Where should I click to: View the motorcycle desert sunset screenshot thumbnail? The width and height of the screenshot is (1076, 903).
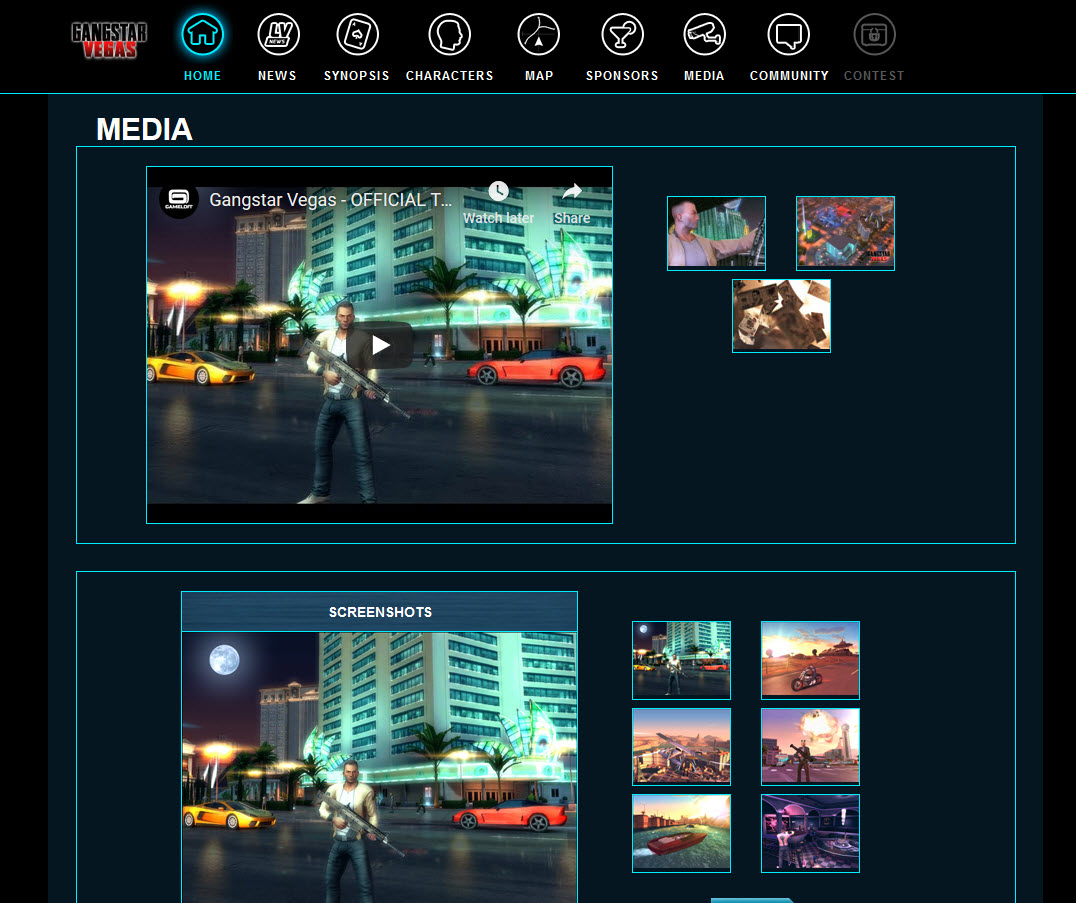click(810, 660)
